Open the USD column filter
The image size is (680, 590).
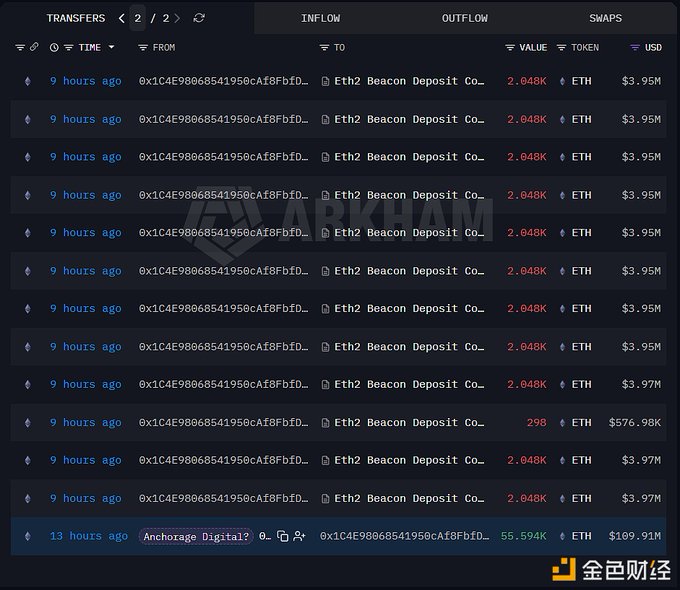tap(634, 47)
